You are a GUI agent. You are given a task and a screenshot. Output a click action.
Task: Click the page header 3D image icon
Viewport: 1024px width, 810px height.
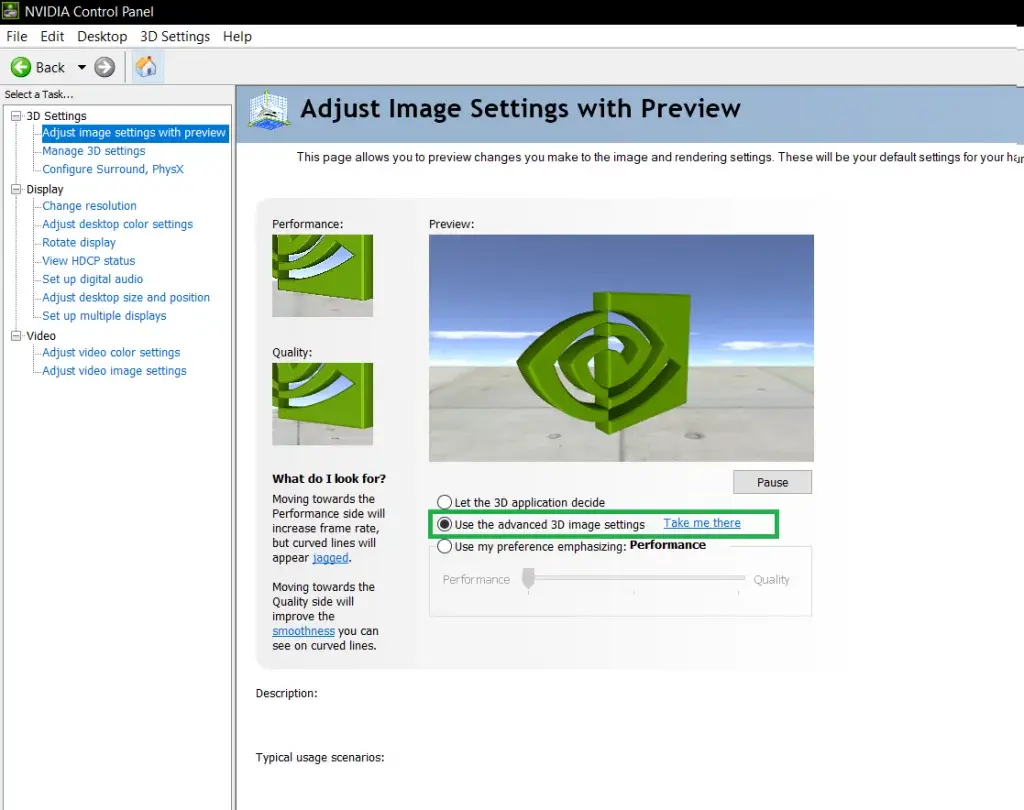[268, 109]
